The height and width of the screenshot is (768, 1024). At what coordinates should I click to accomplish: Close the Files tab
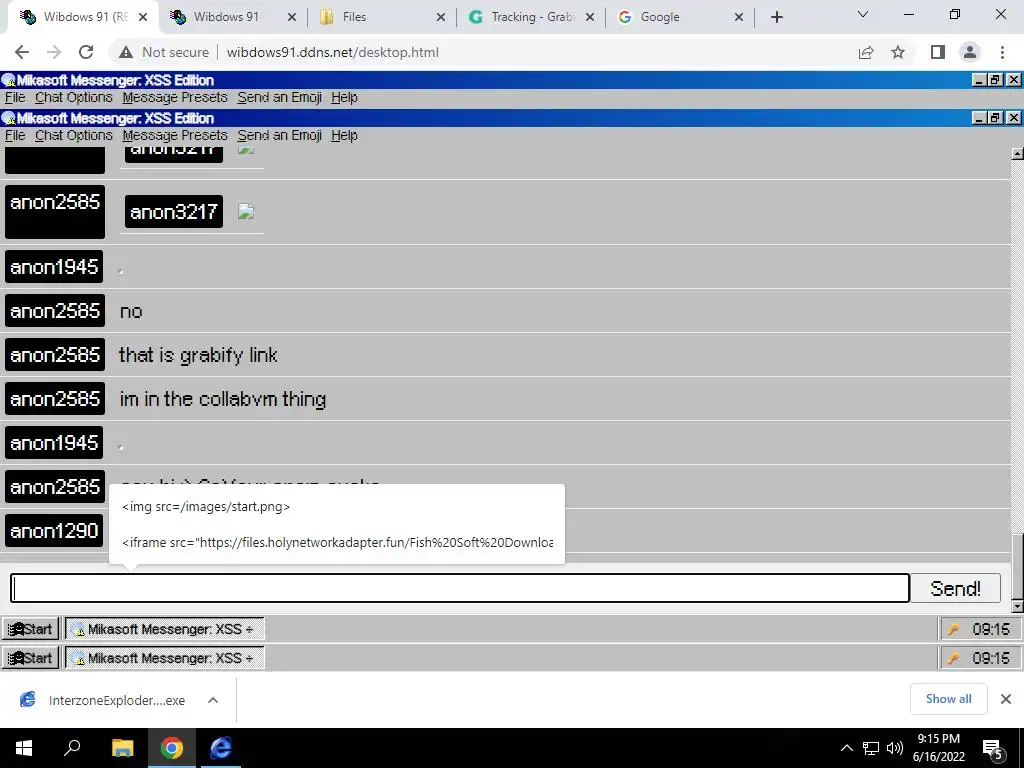pos(441,17)
